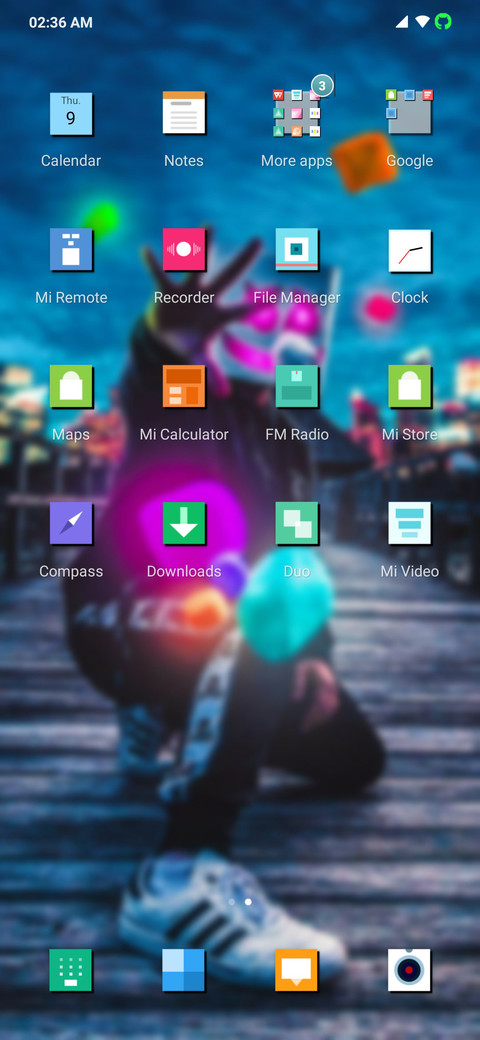The height and width of the screenshot is (1040, 480).
Task: Switch to first home screen page dot
Action: pos(231,902)
